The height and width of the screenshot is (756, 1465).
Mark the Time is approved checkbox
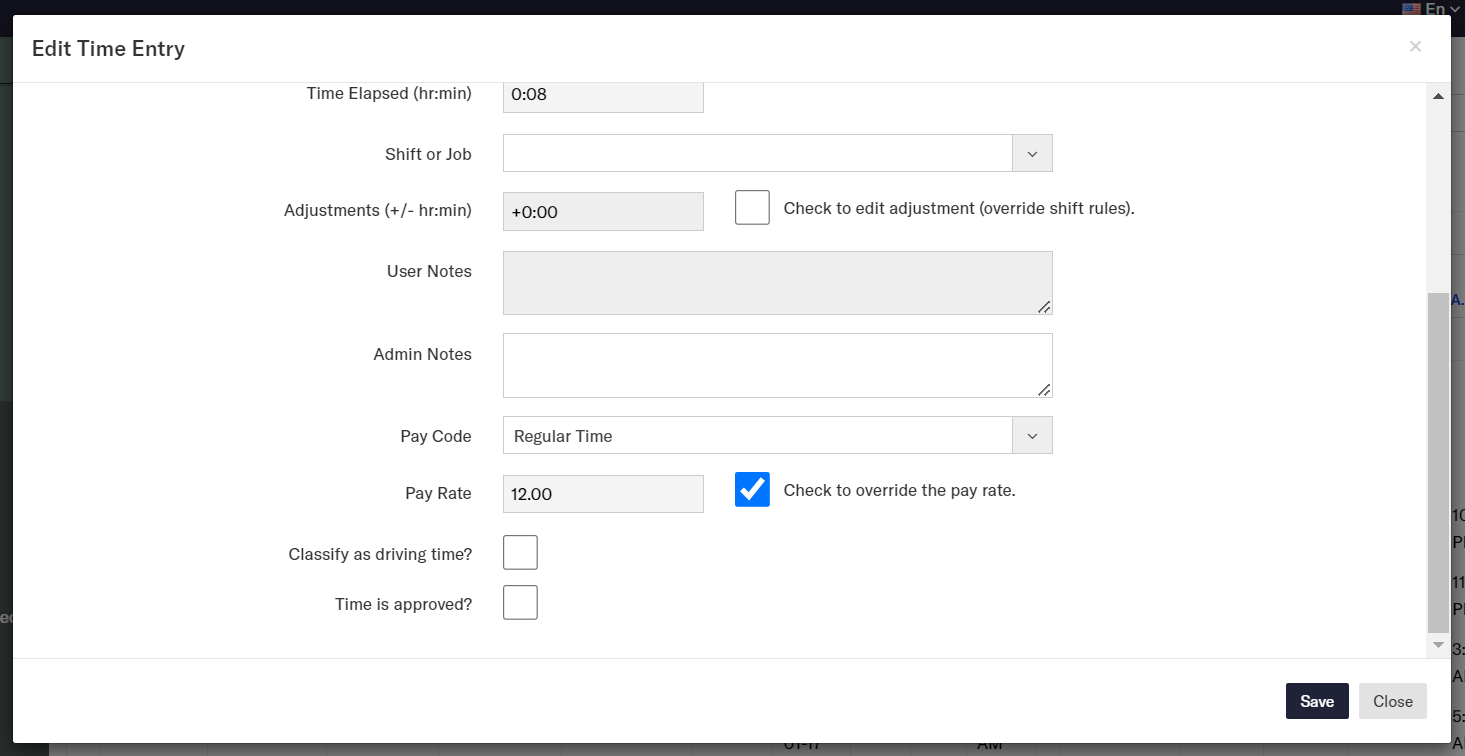[520, 603]
